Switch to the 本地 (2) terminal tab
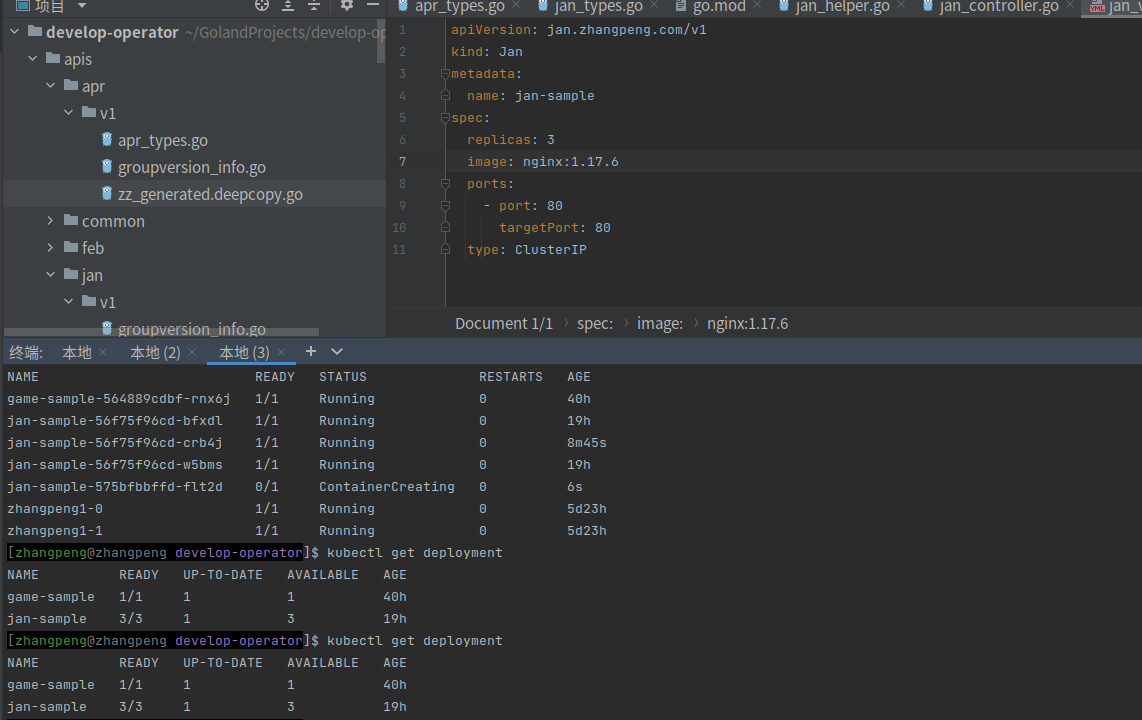The image size is (1142, 720). click(155, 352)
